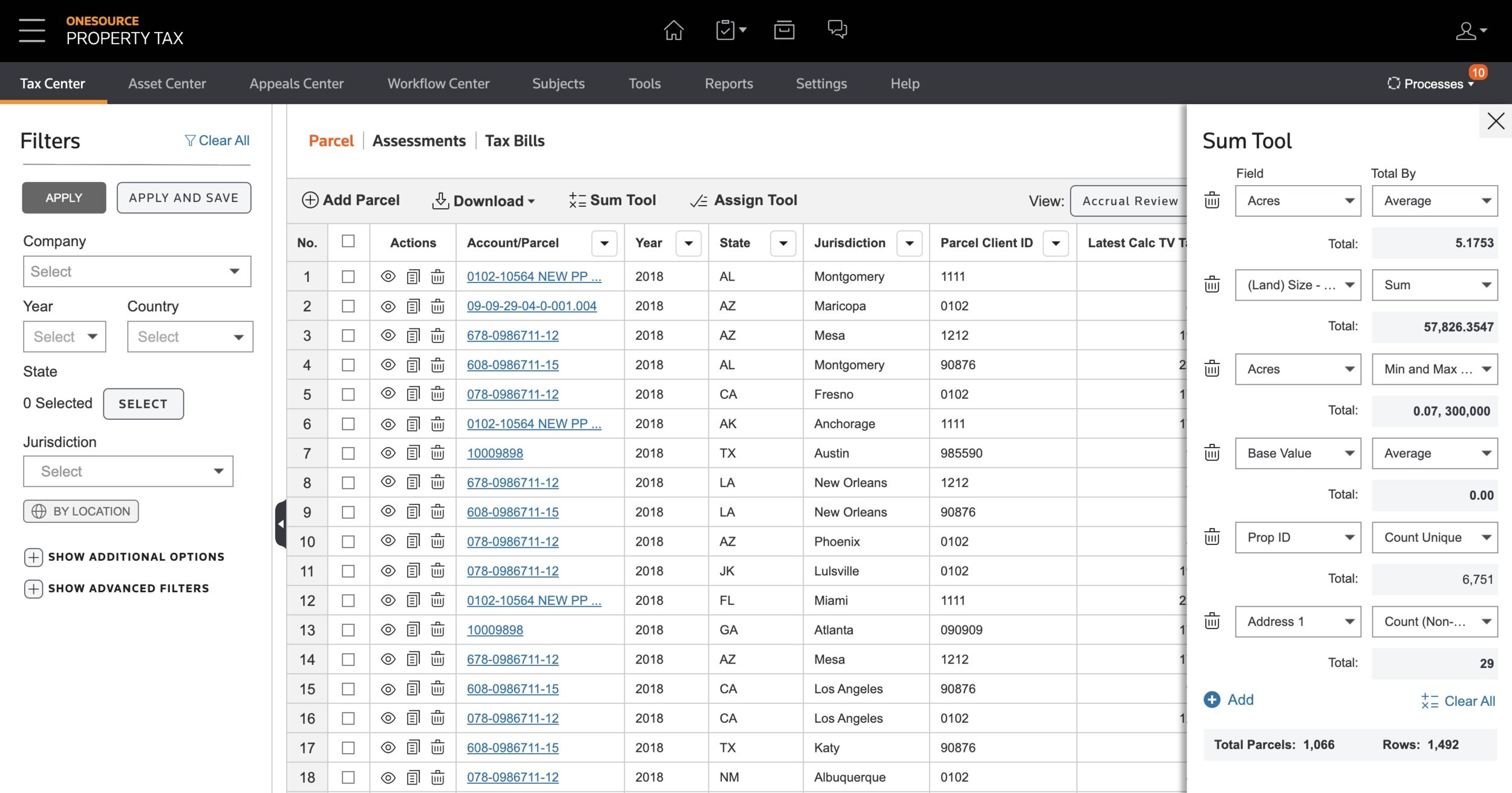Open the chat messages icon
The width and height of the screenshot is (1512, 793).
click(837, 30)
